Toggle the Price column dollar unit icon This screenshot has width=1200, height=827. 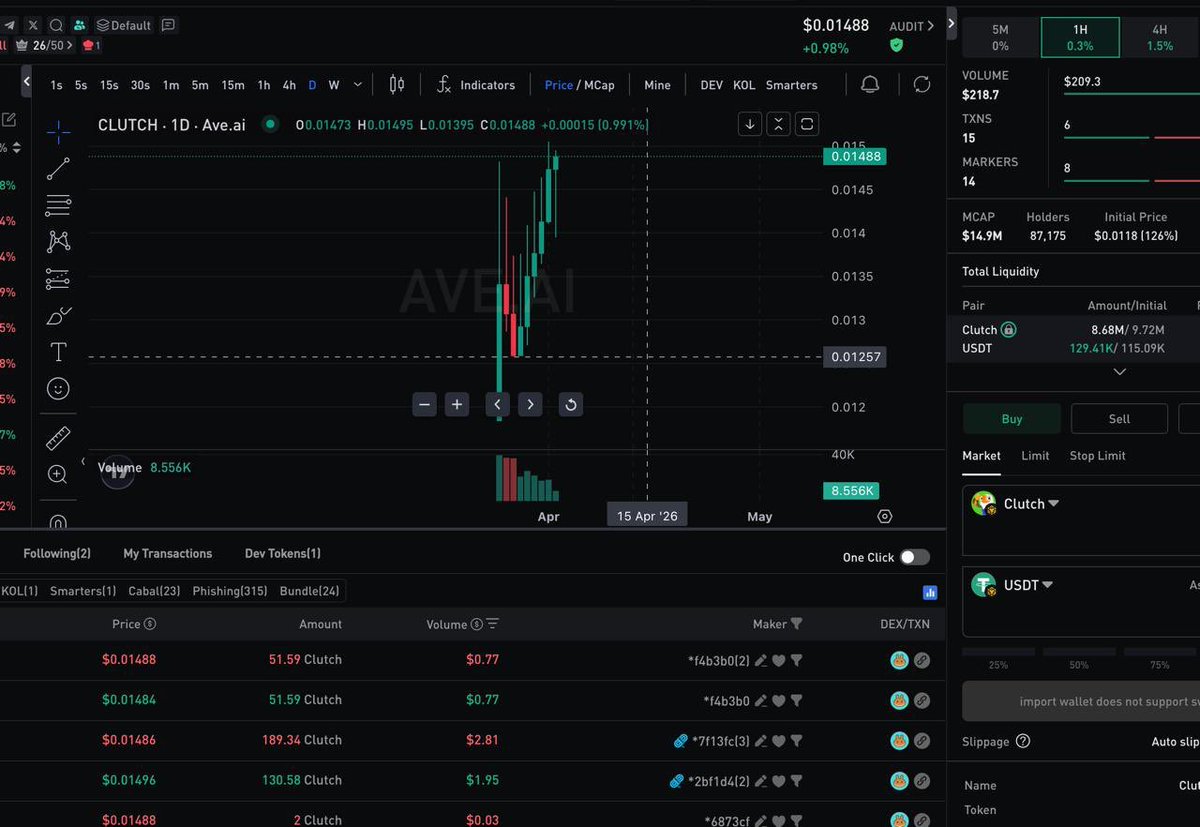(x=150, y=624)
